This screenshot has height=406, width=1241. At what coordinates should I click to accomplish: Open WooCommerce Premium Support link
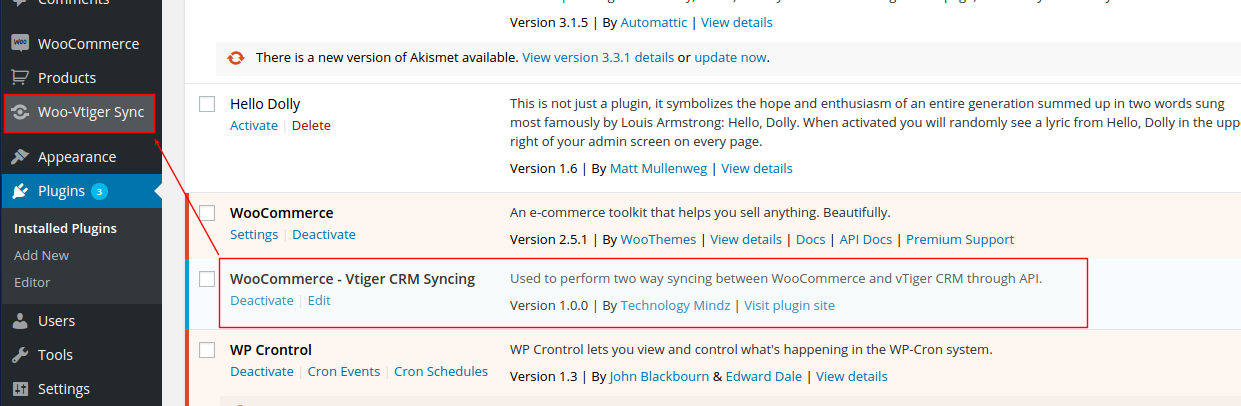click(960, 240)
